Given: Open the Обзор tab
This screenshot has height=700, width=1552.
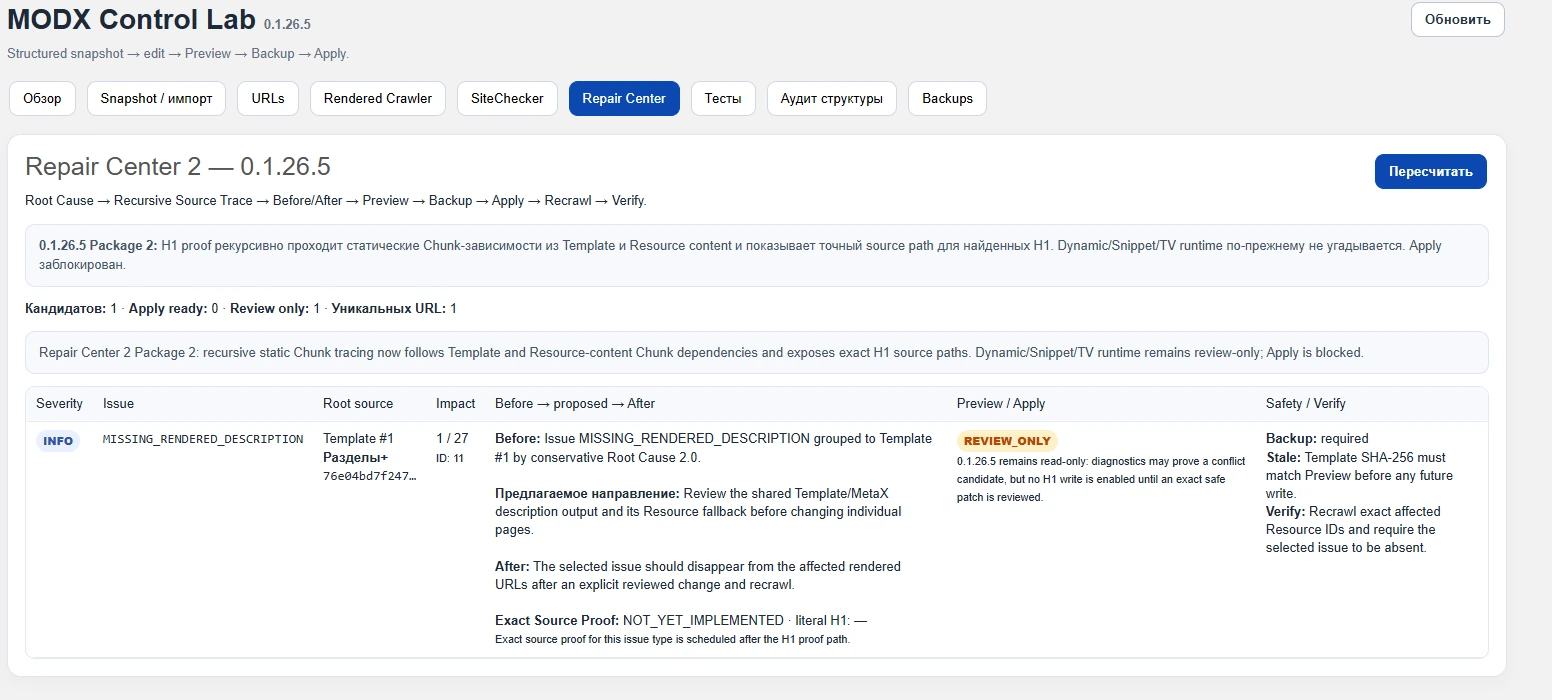Looking at the screenshot, I should click(x=42, y=99).
